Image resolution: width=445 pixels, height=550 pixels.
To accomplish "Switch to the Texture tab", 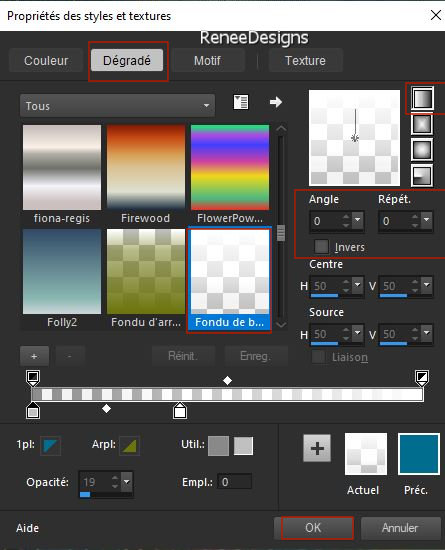I will (305, 61).
